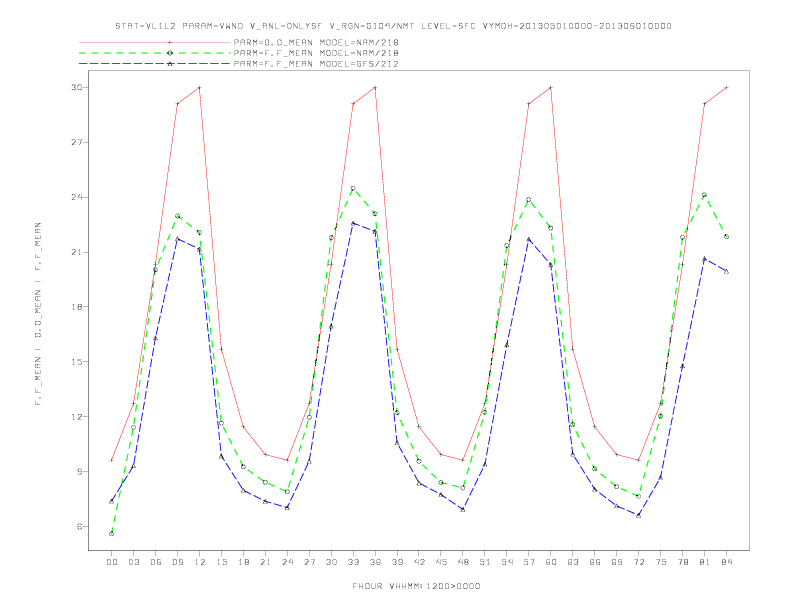
Task: Click y-axis tick label 9
Action: click(79, 471)
